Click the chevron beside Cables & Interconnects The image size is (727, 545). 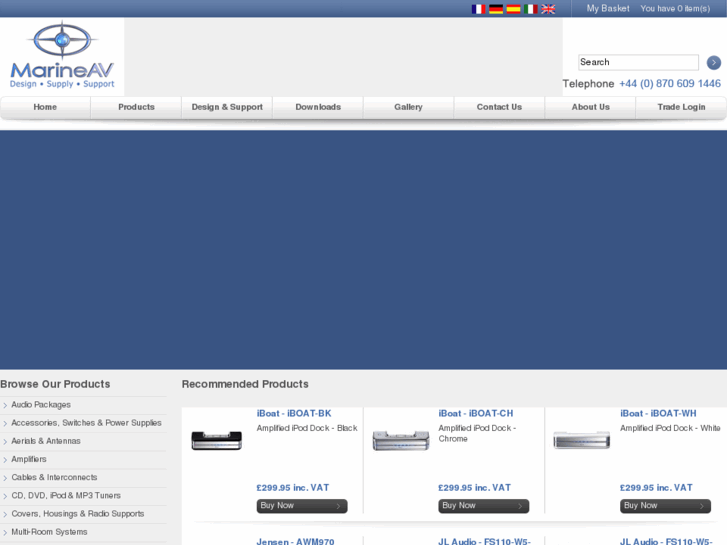pyautogui.click(x=5, y=478)
